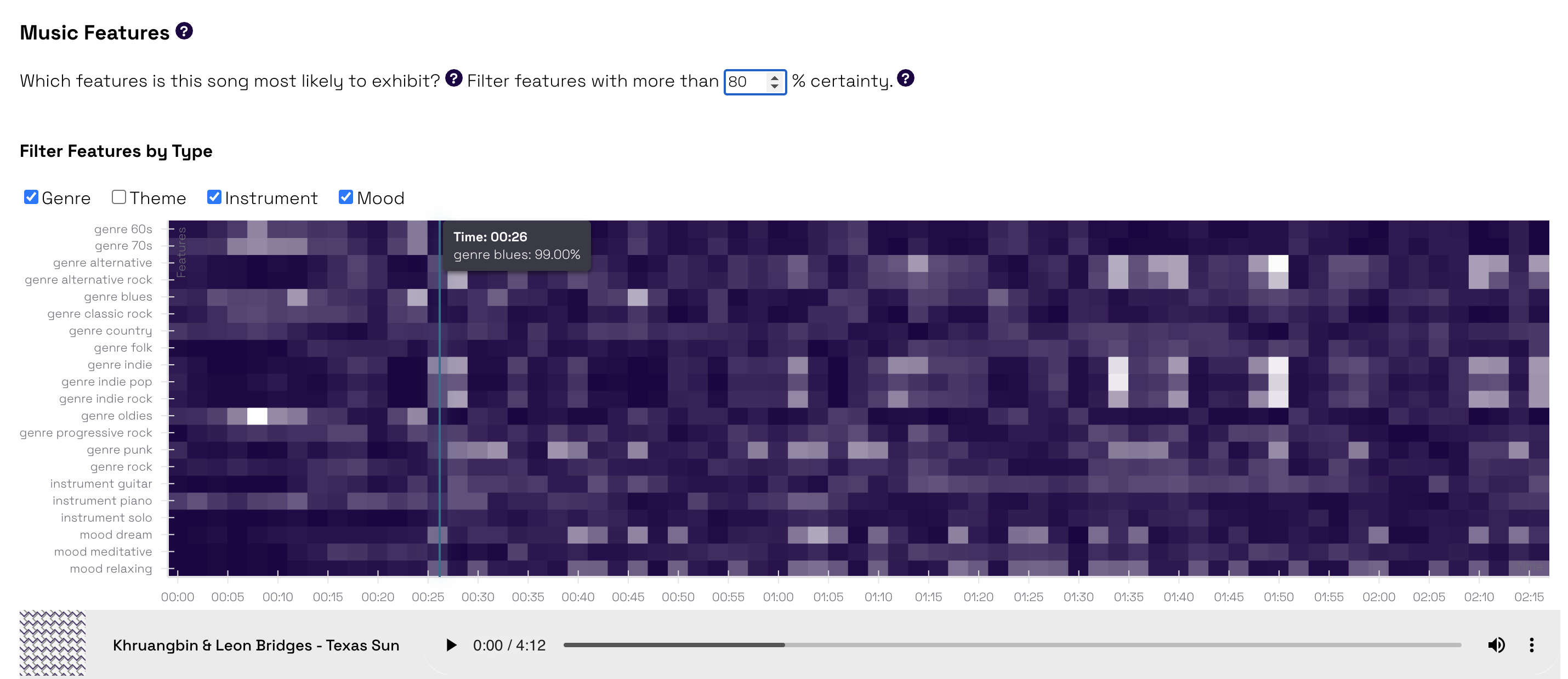Uncheck the Instrument filter checkbox

[214, 197]
